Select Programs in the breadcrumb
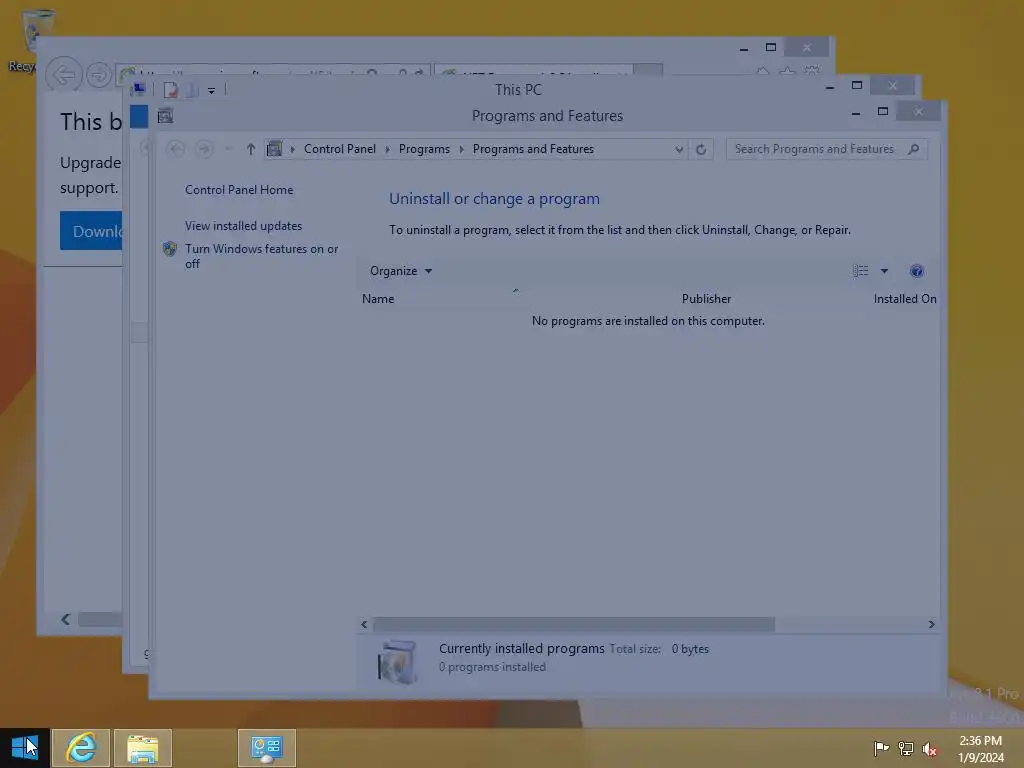This screenshot has height=768, width=1024. [x=424, y=149]
